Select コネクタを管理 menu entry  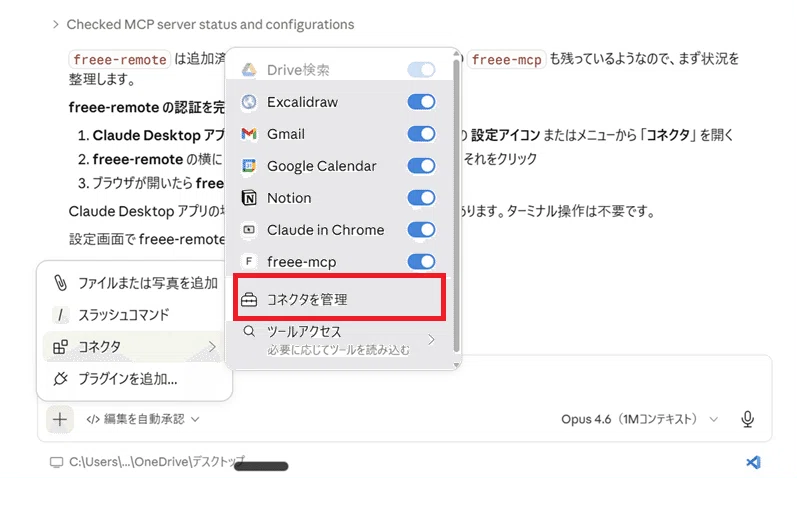coord(339,299)
